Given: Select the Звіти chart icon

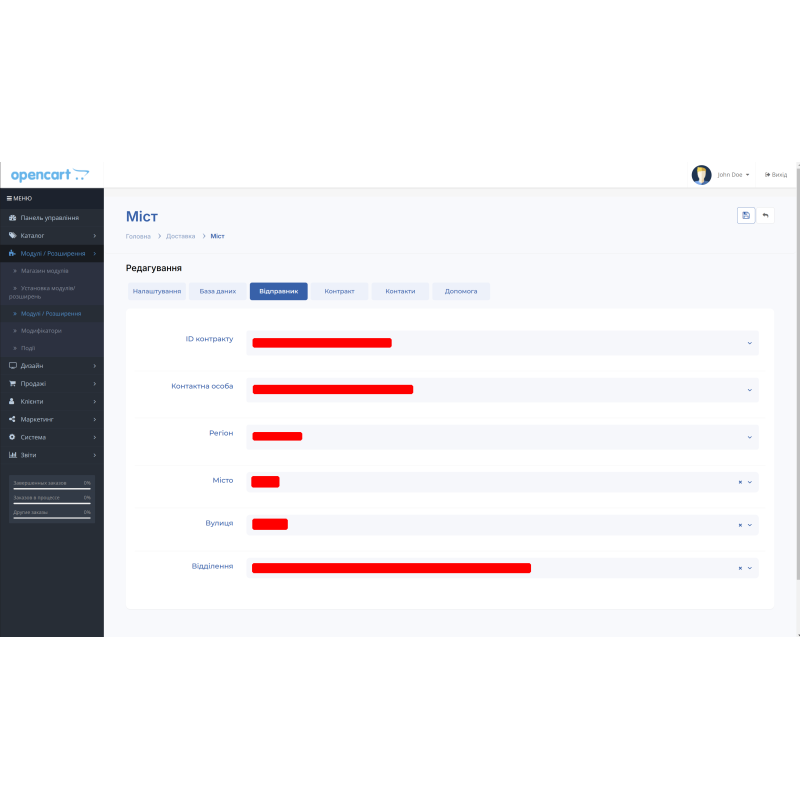Looking at the screenshot, I should pos(11,455).
